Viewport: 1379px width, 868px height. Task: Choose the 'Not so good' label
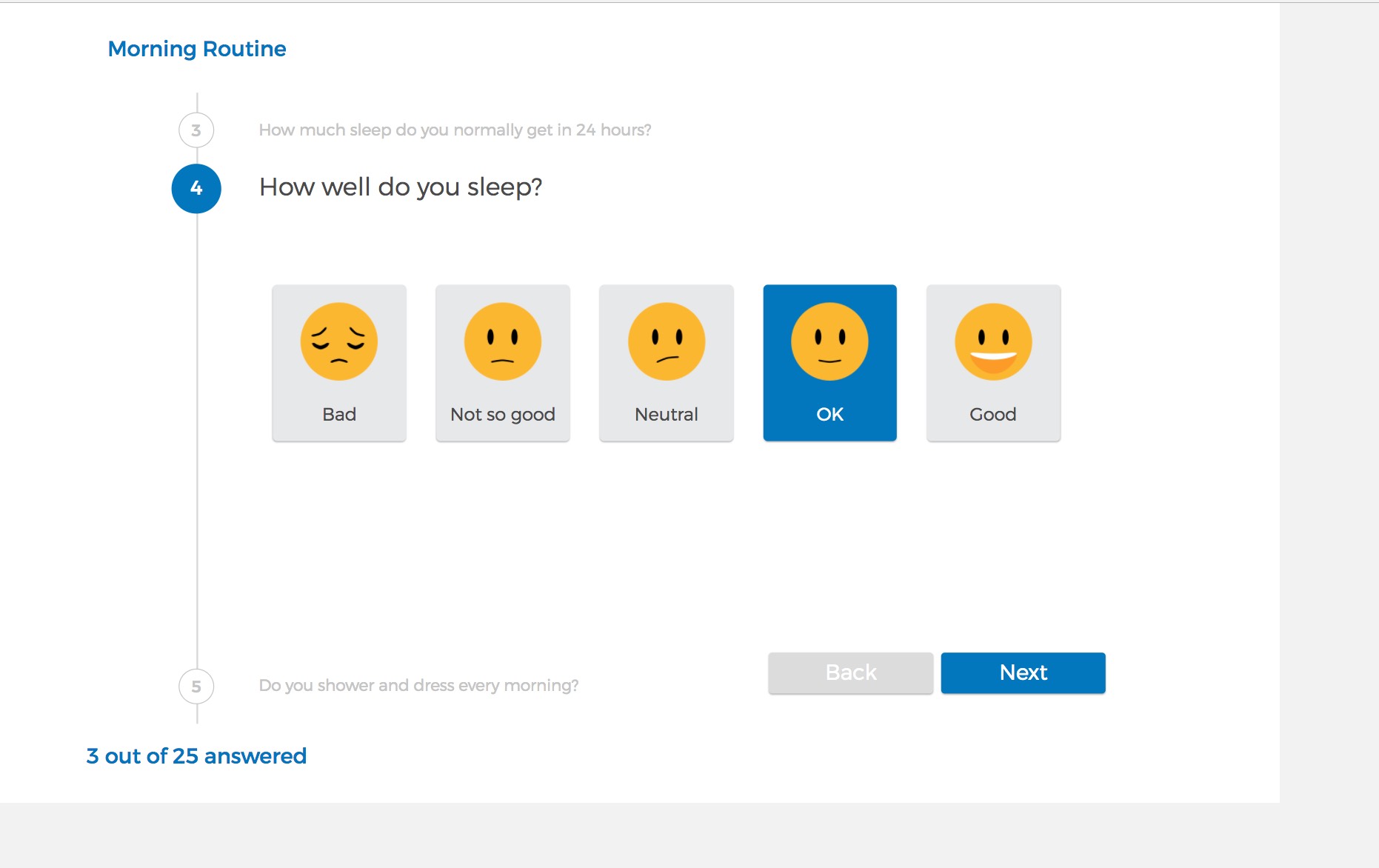[x=502, y=414]
